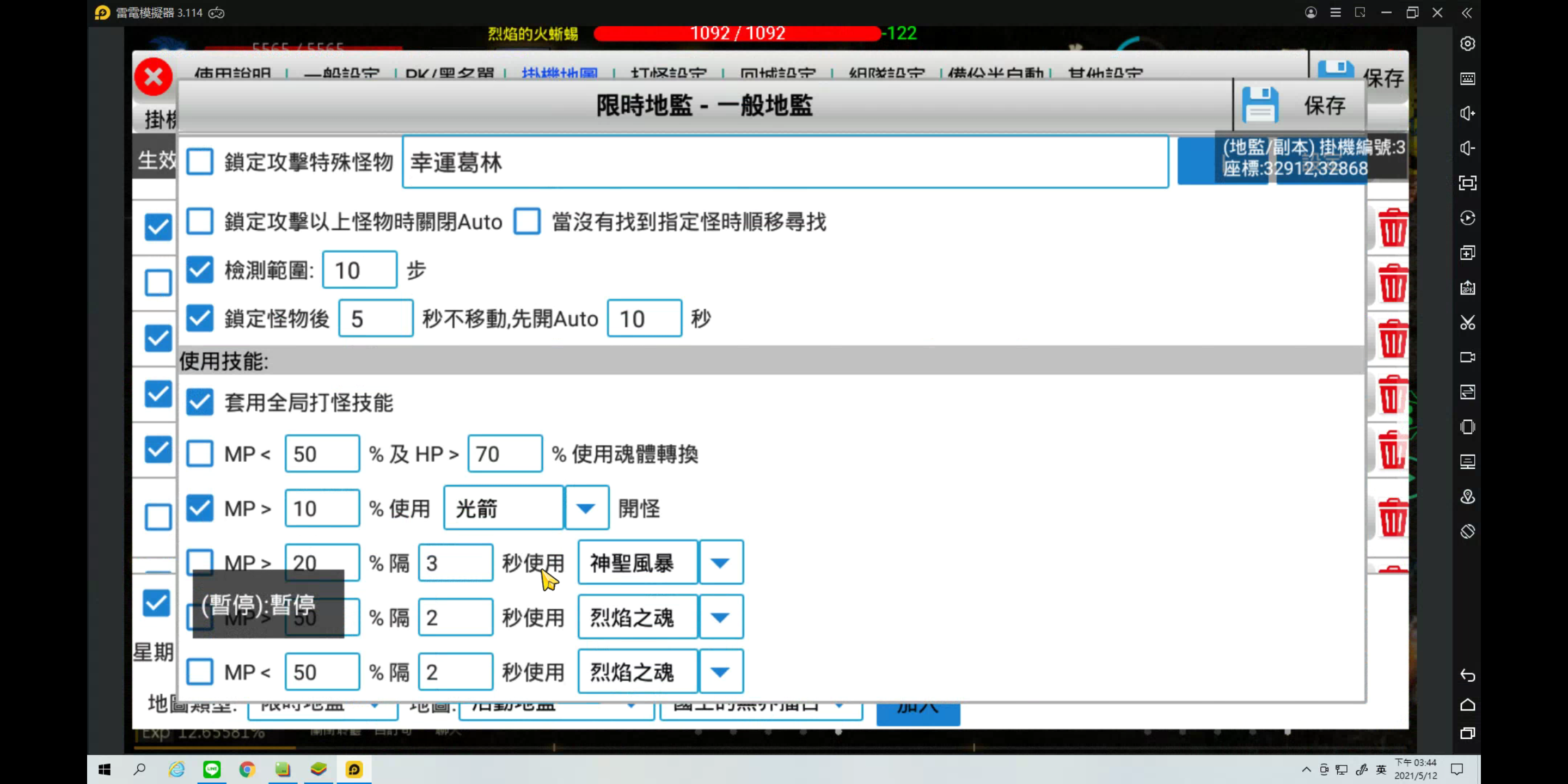Click the rotate screen icon in sidebar
This screenshot has height=784, width=1568.
tap(1468, 531)
